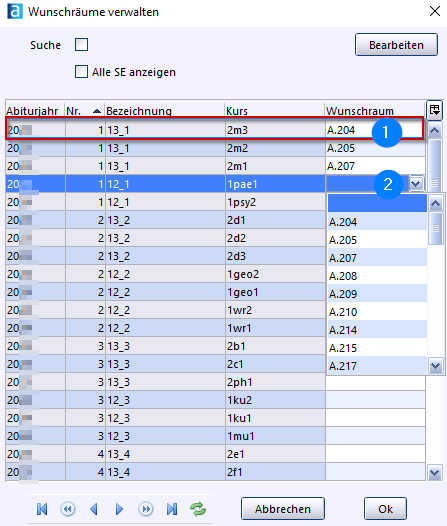Pick A.214 from the dropdown list
Viewport: 447px width, 526px height.
[x=377, y=330]
